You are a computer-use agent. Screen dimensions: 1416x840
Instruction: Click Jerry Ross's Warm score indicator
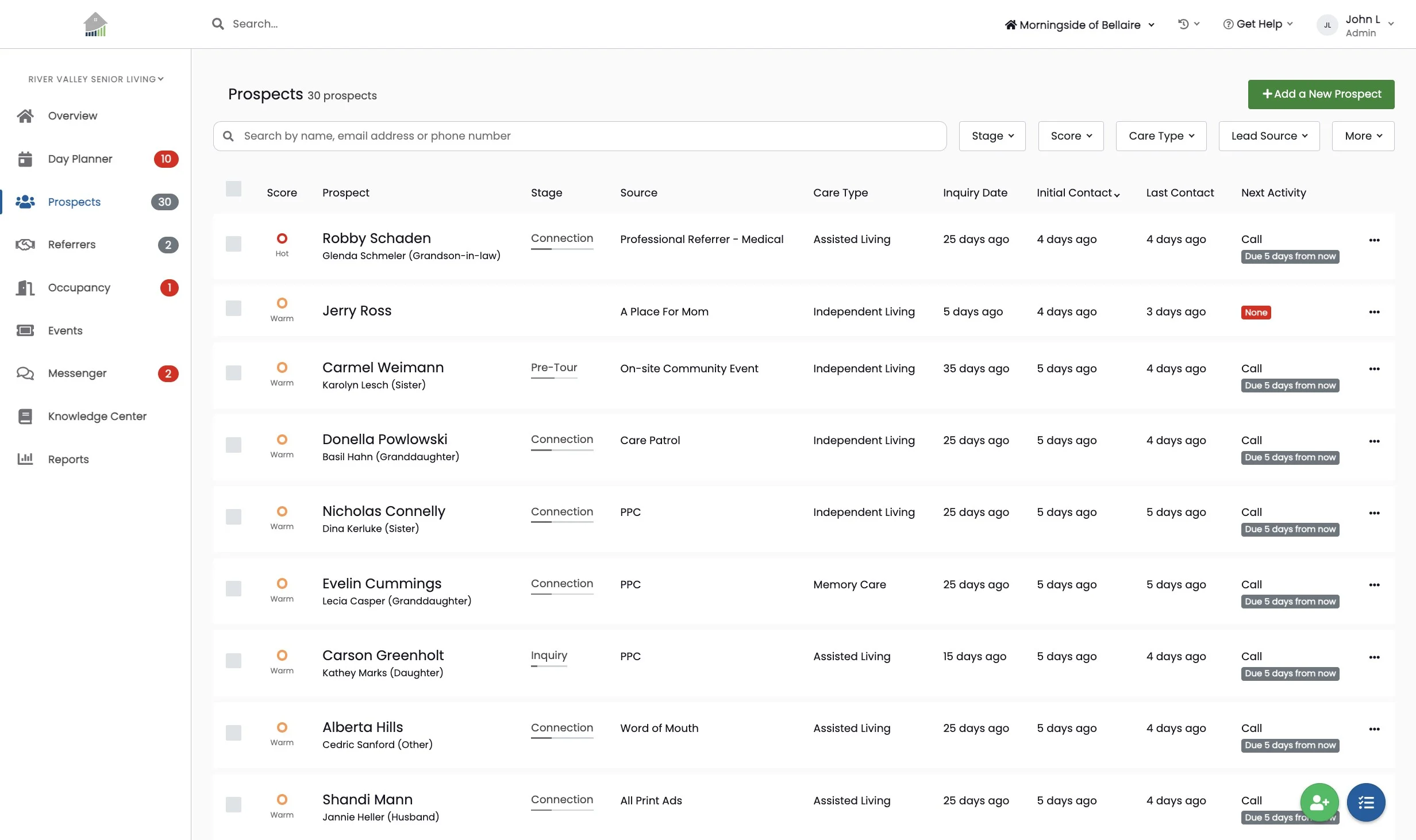click(282, 310)
